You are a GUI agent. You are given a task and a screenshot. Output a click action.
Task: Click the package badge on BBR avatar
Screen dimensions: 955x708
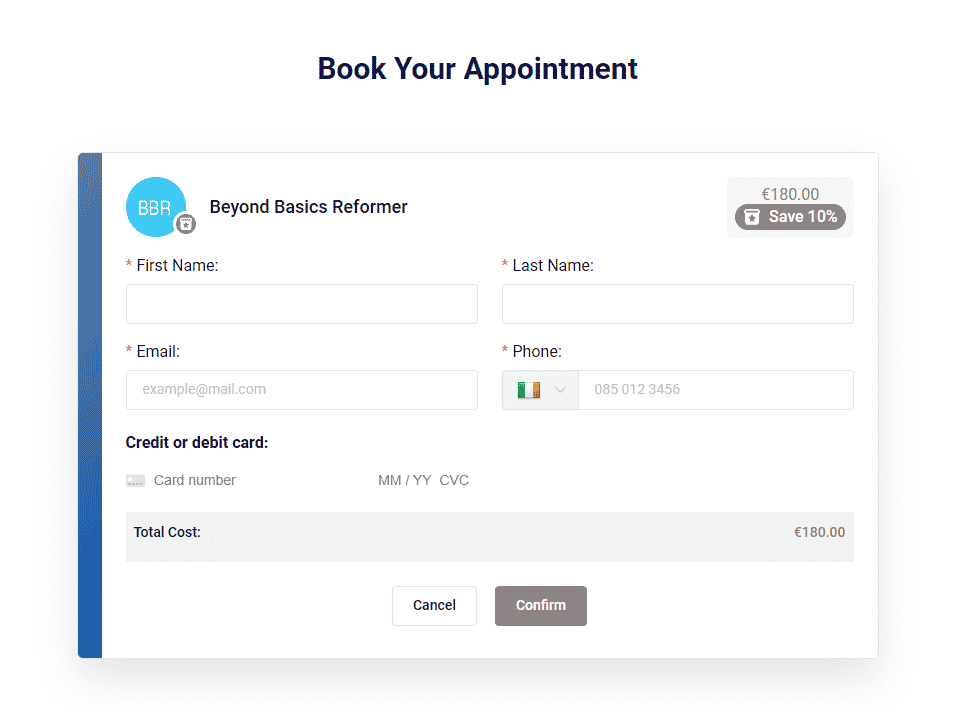pyautogui.click(x=186, y=224)
